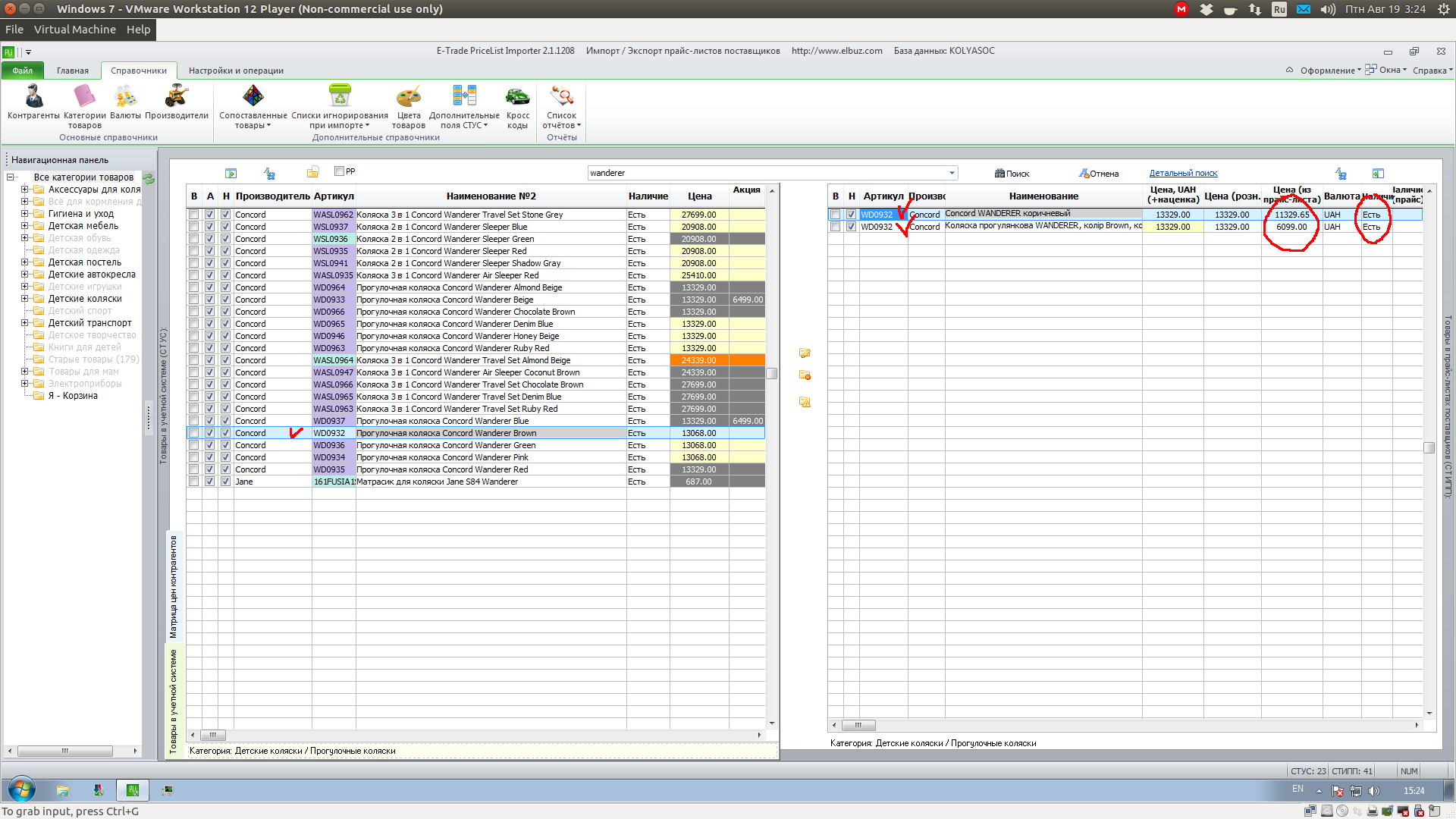Open the Сопоставленные товары dropdown
This screenshot has width=1456, height=819.
[x=253, y=106]
